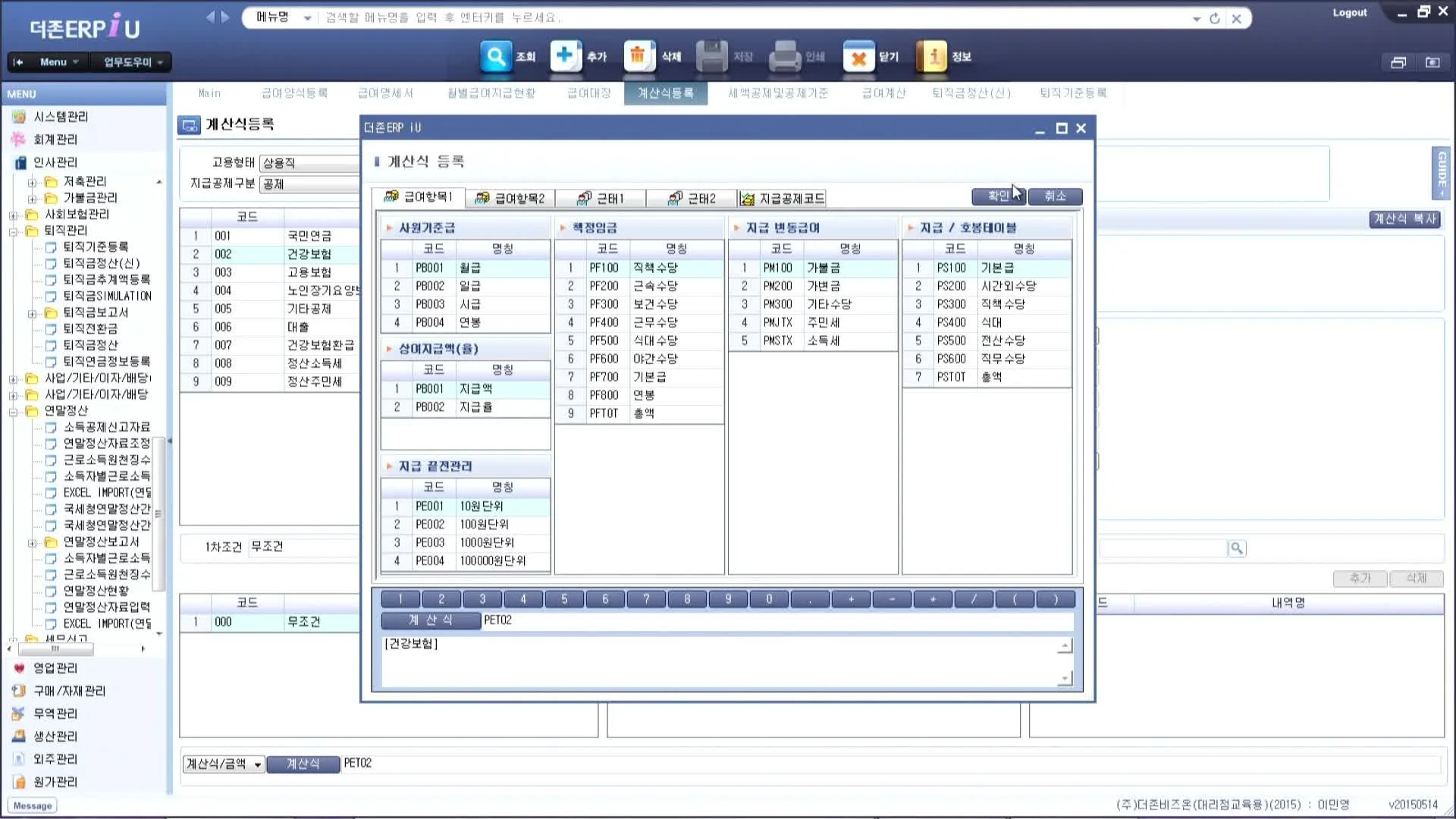Select the 회계관리 module icon in sidebar
The image size is (1456, 819).
18,140
